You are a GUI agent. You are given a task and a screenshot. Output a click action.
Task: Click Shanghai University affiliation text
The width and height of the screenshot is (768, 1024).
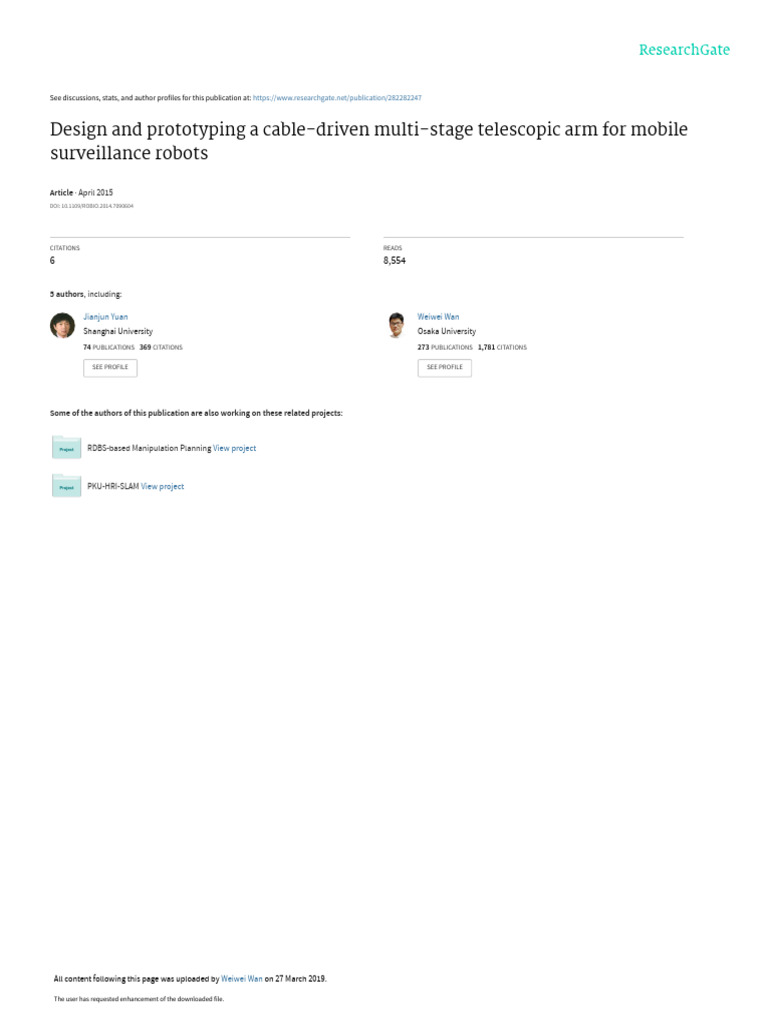coord(118,331)
